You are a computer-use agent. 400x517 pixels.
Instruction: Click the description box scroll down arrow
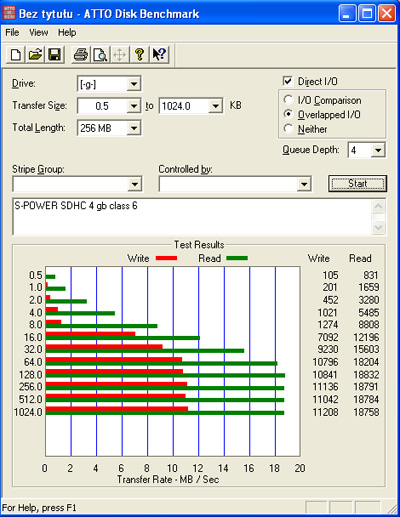[378, 227]
